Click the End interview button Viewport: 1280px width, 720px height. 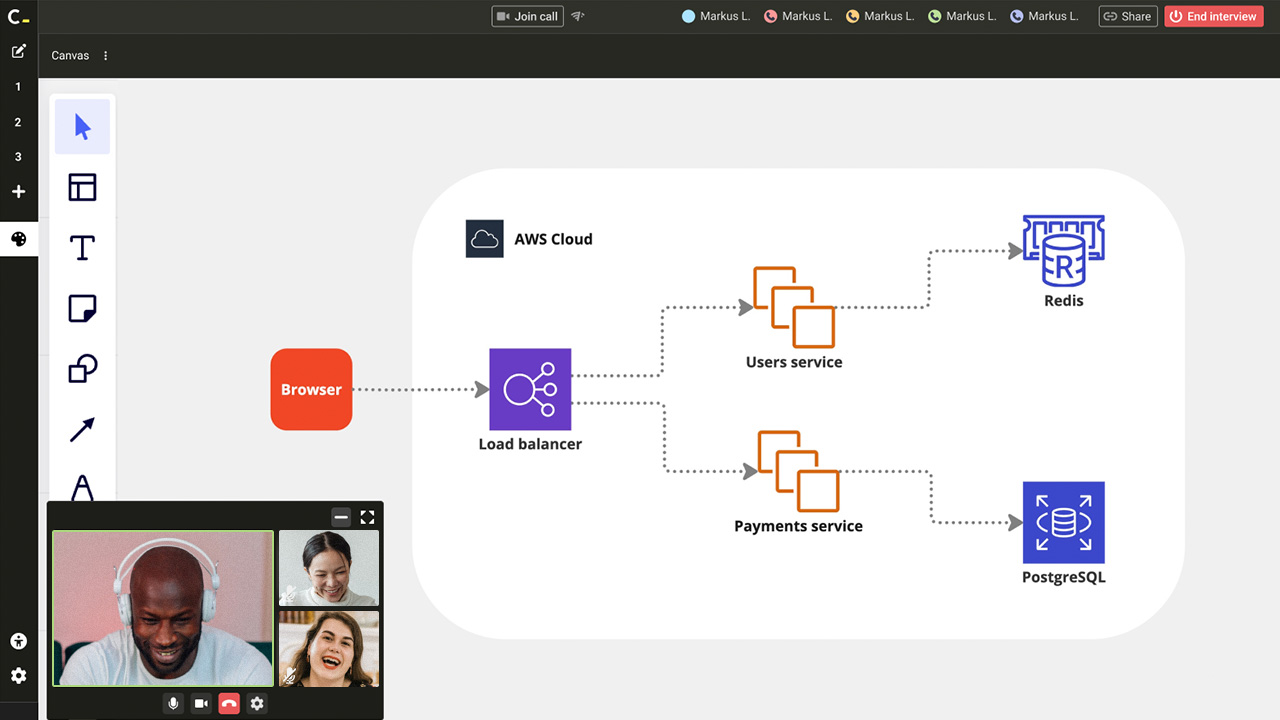(1214, 16)
